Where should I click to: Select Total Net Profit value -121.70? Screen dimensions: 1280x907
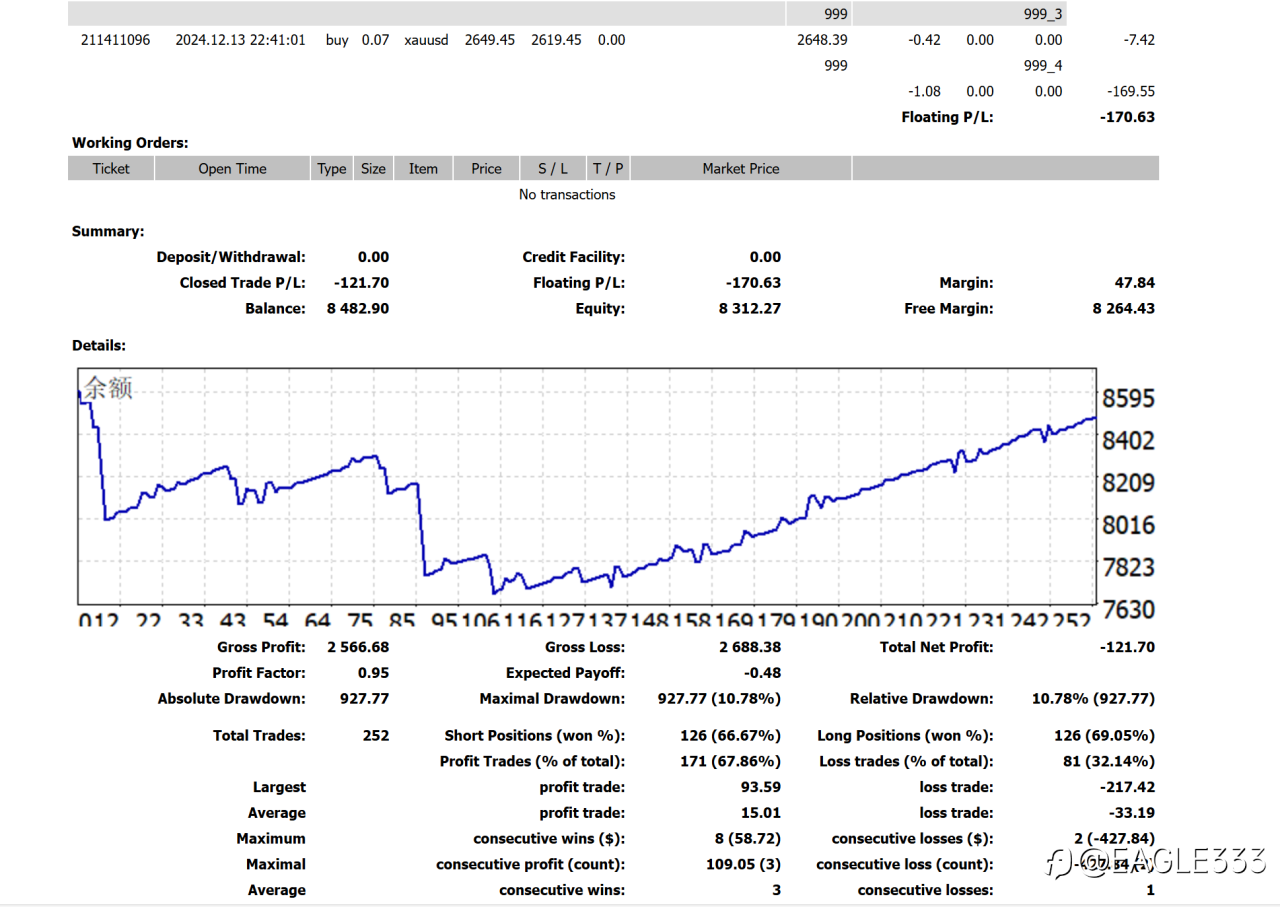pos(1127,647)
